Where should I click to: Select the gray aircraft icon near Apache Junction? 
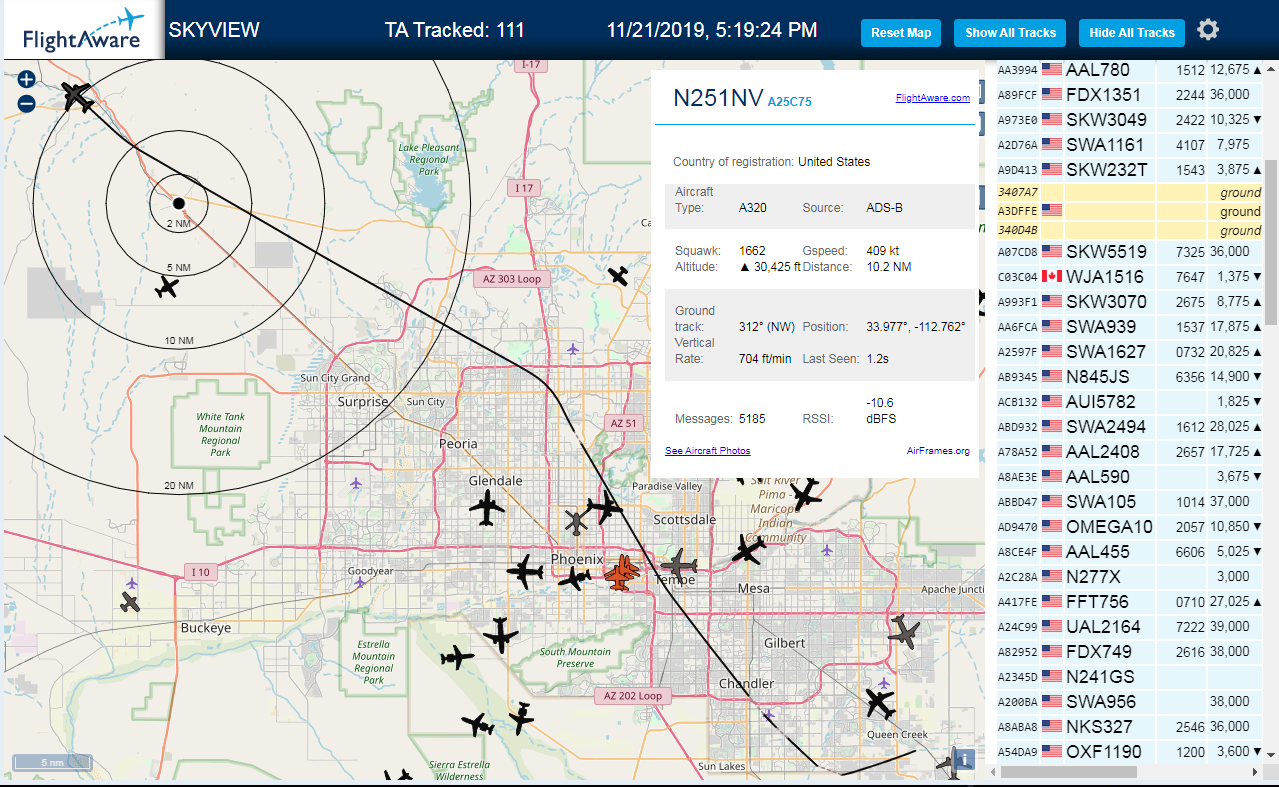coord(903,631)
